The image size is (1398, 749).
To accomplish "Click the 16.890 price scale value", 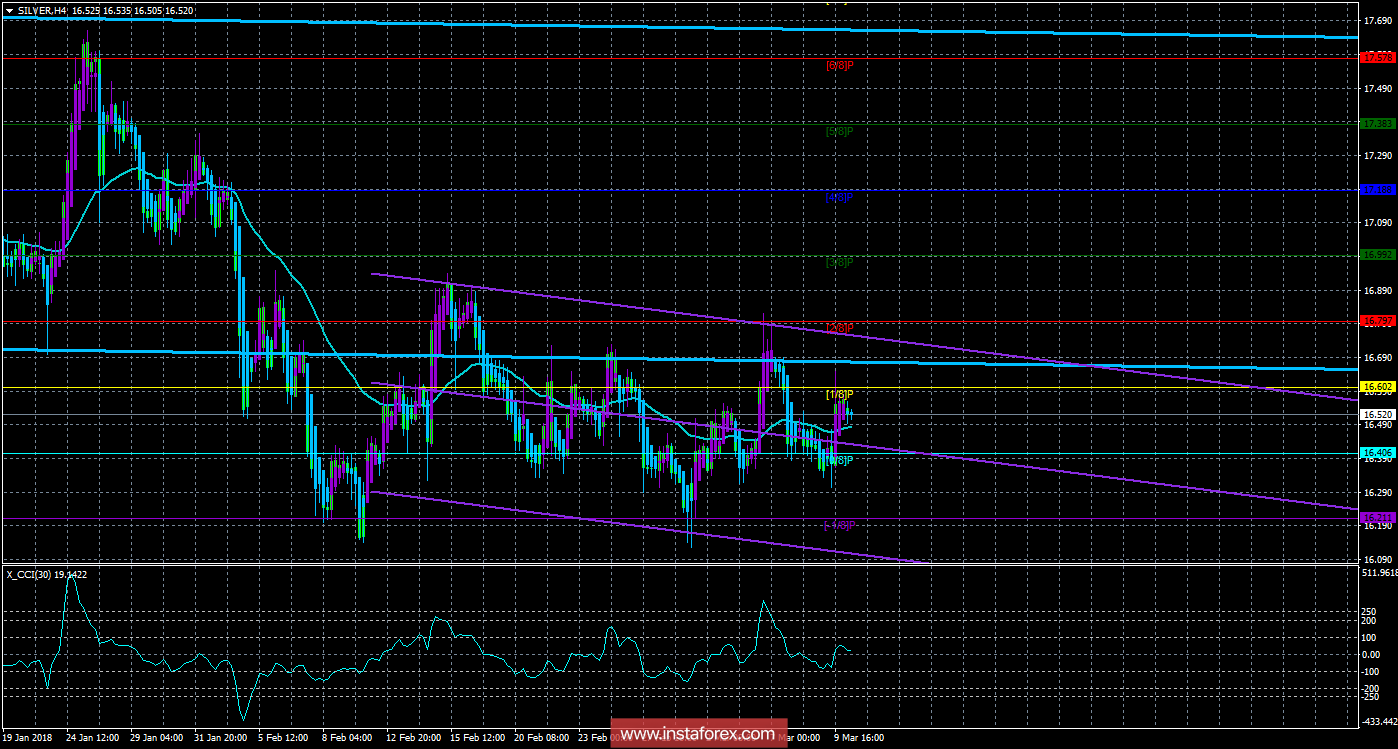I will [1377, 290].
